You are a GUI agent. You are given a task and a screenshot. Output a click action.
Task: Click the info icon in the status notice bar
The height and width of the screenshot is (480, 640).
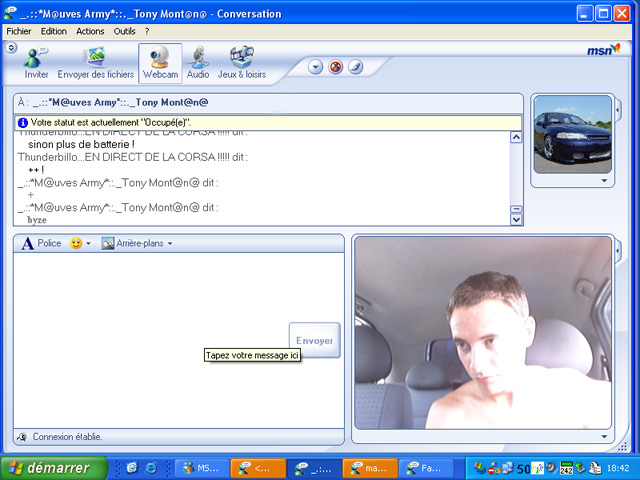[23, 122]
